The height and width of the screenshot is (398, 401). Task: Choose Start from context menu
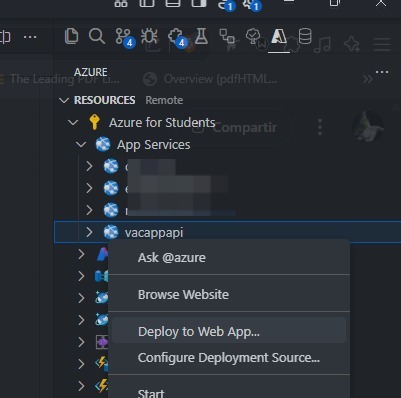229,392
